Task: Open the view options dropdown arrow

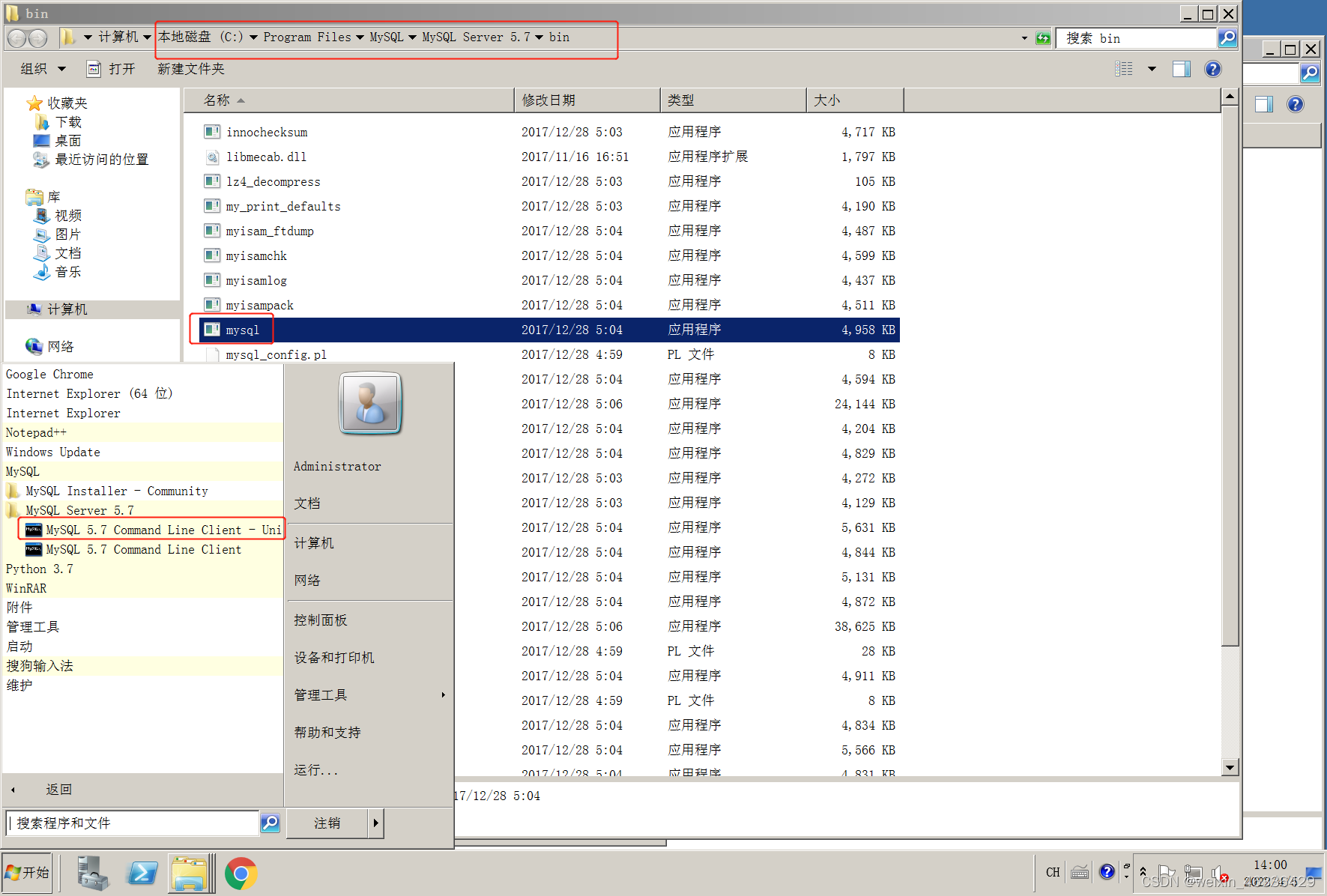Action: 1152,69
